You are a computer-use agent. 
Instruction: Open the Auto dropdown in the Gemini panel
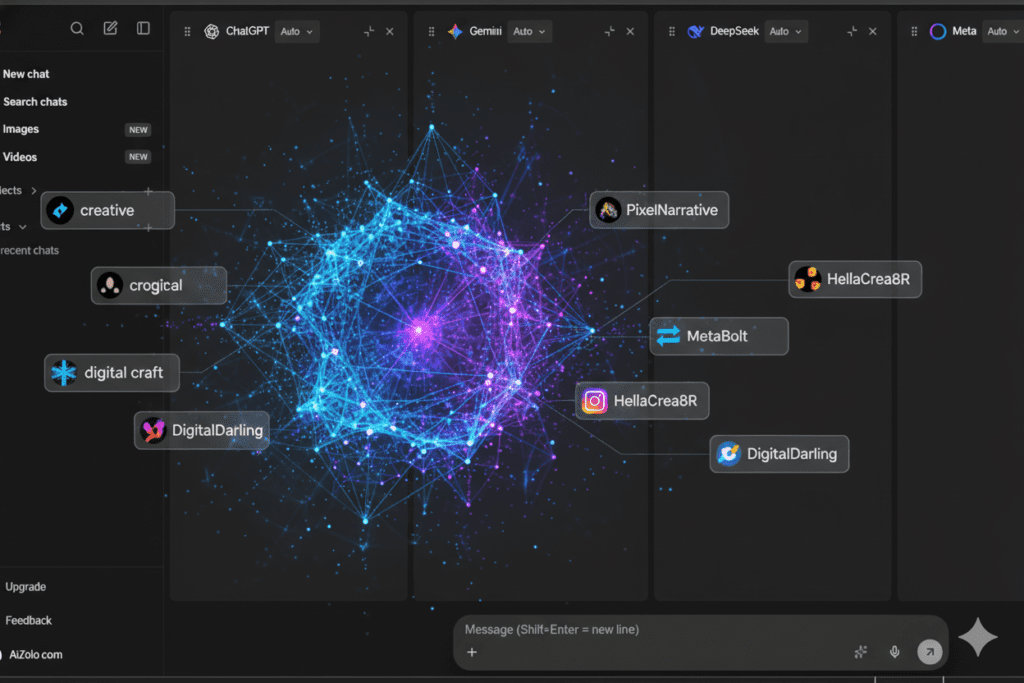(529, 31)
